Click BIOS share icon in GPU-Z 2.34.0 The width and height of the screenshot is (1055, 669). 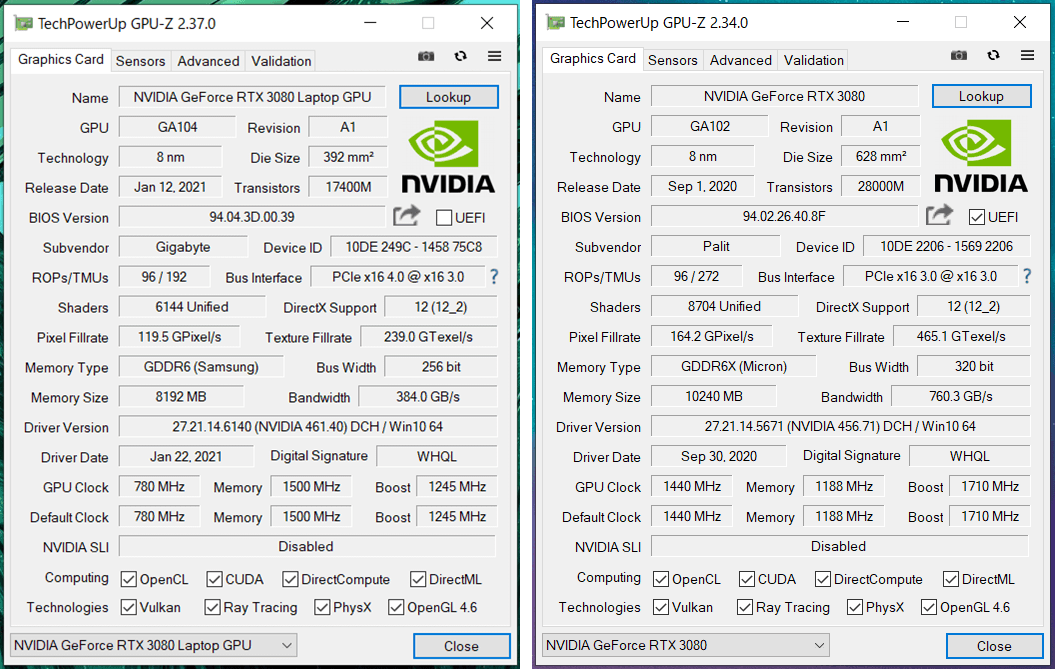[x=939, y=215]
